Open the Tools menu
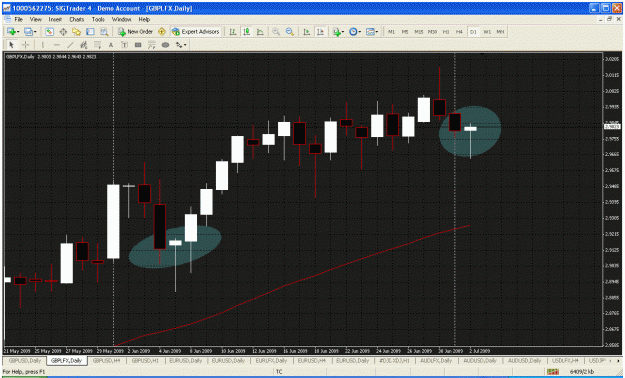This screenshot has height=378, width=625. point(98,19)
